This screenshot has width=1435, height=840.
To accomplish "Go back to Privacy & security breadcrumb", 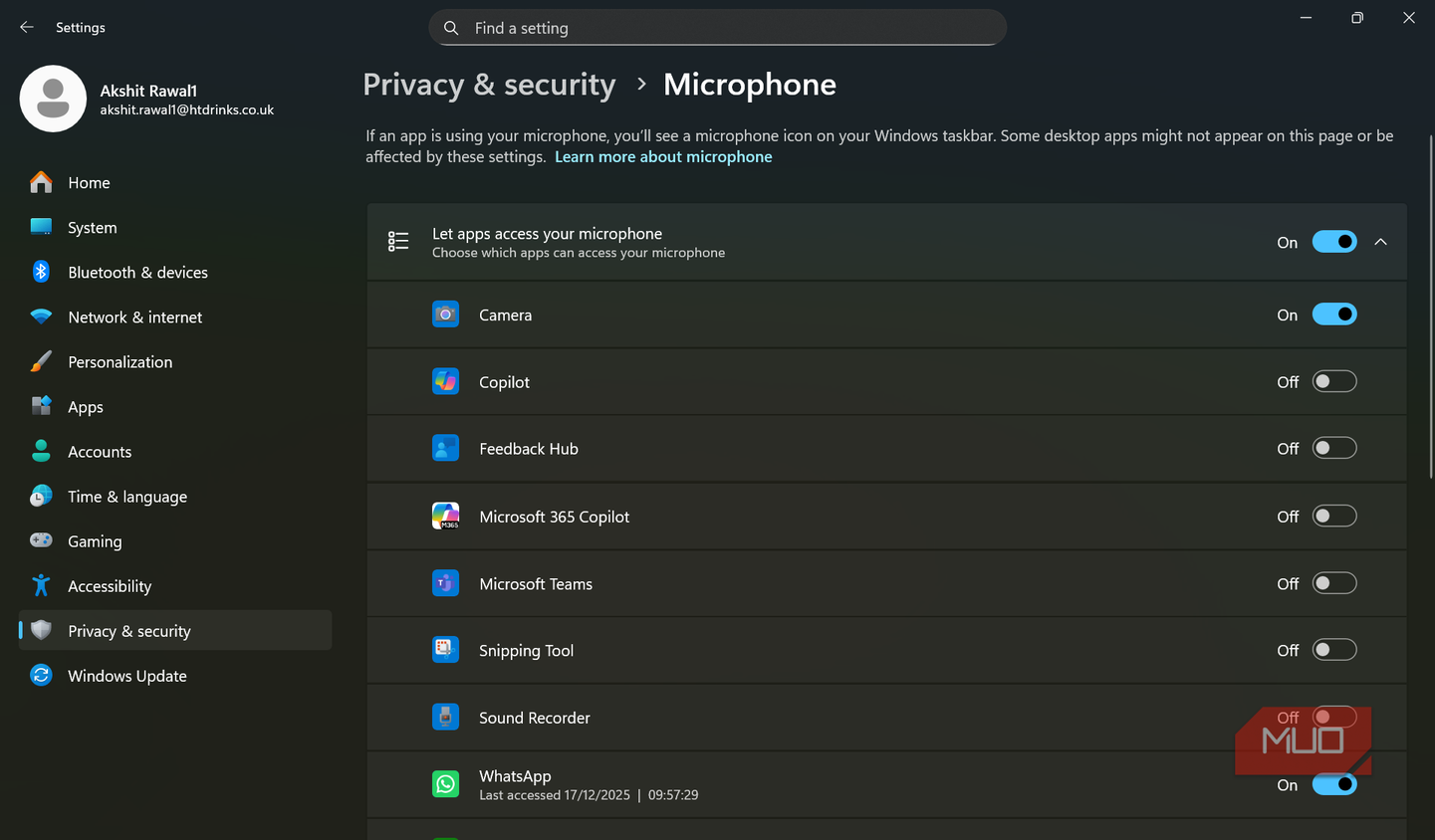I will (x=489, y=85).
